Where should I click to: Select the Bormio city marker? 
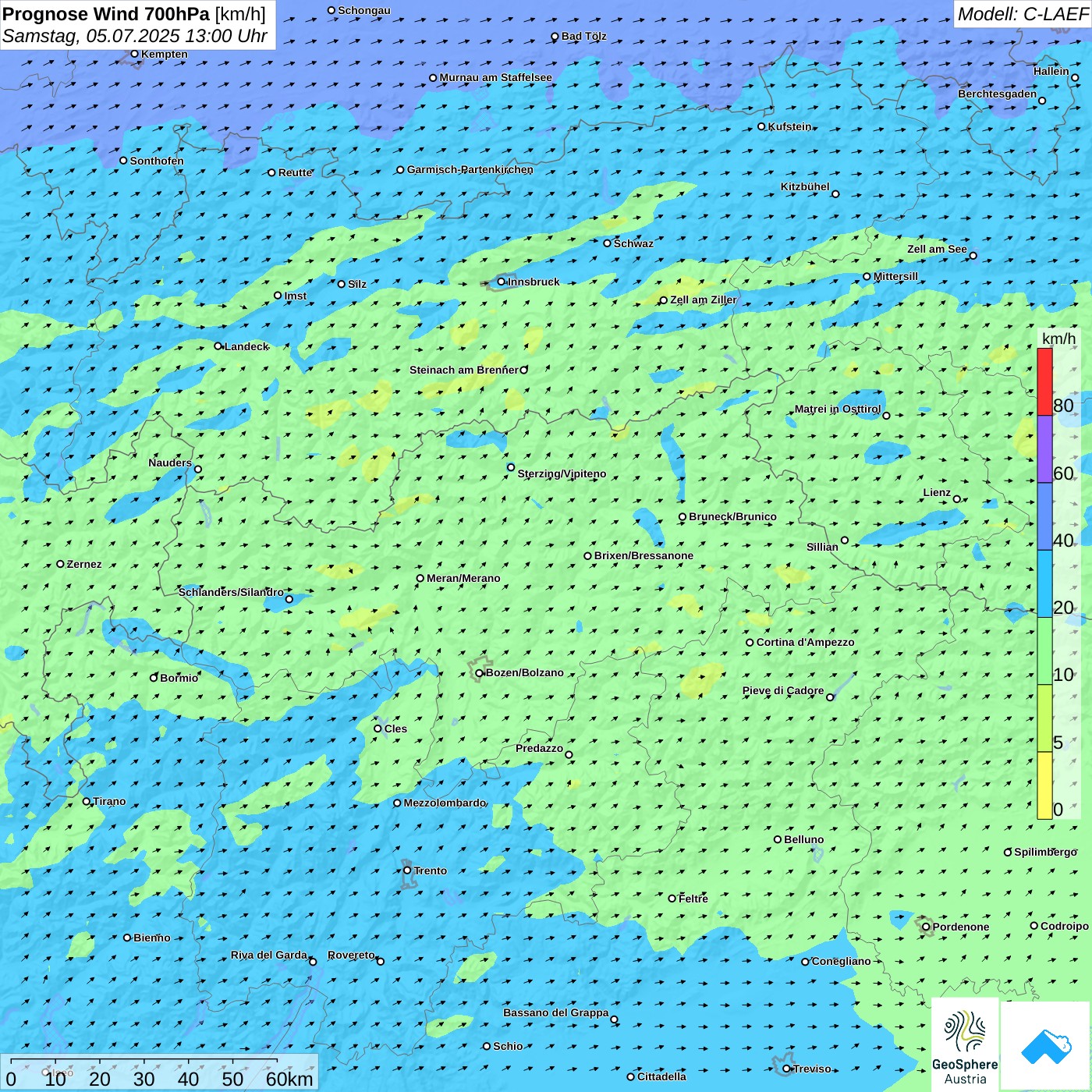(x=154, y=678)
